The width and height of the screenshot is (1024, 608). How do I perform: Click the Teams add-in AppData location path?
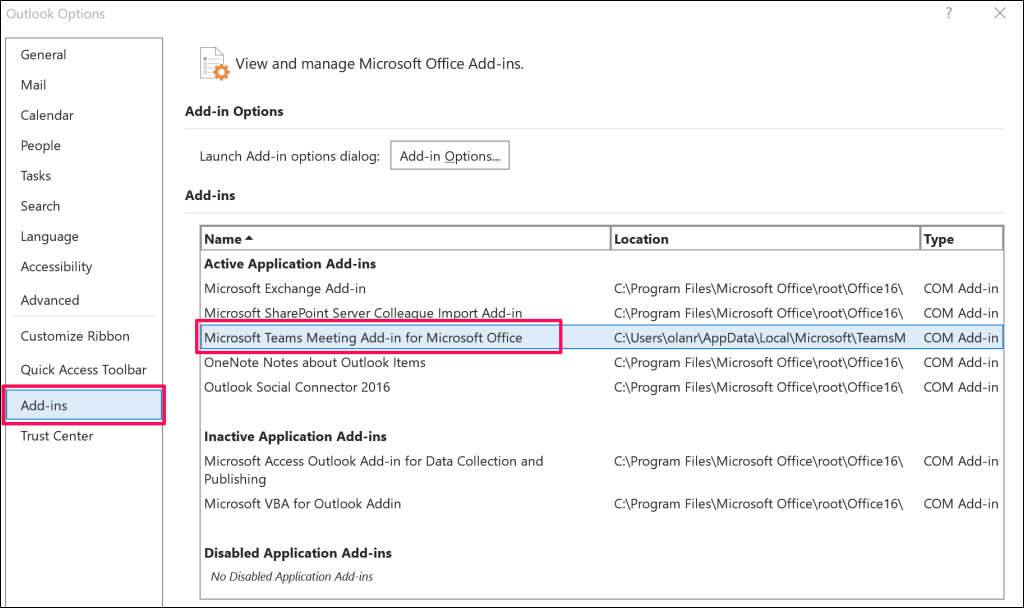(x=760, y=338)
